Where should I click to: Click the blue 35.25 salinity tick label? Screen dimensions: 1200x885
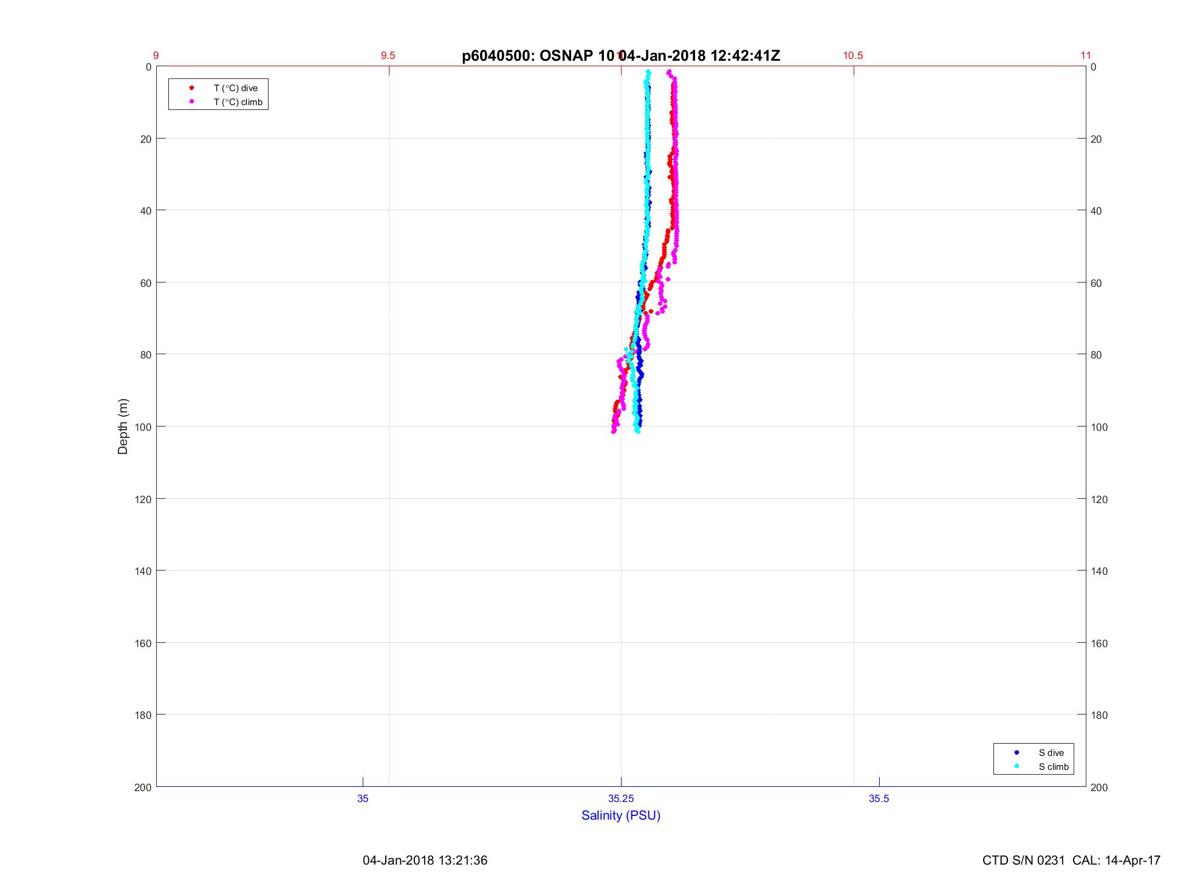tap(621, 798)
